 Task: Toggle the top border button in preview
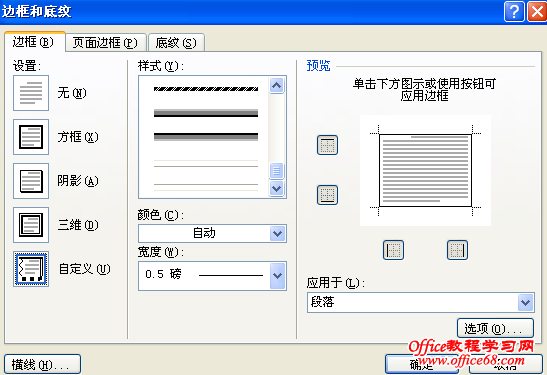[x=327, y=145]
